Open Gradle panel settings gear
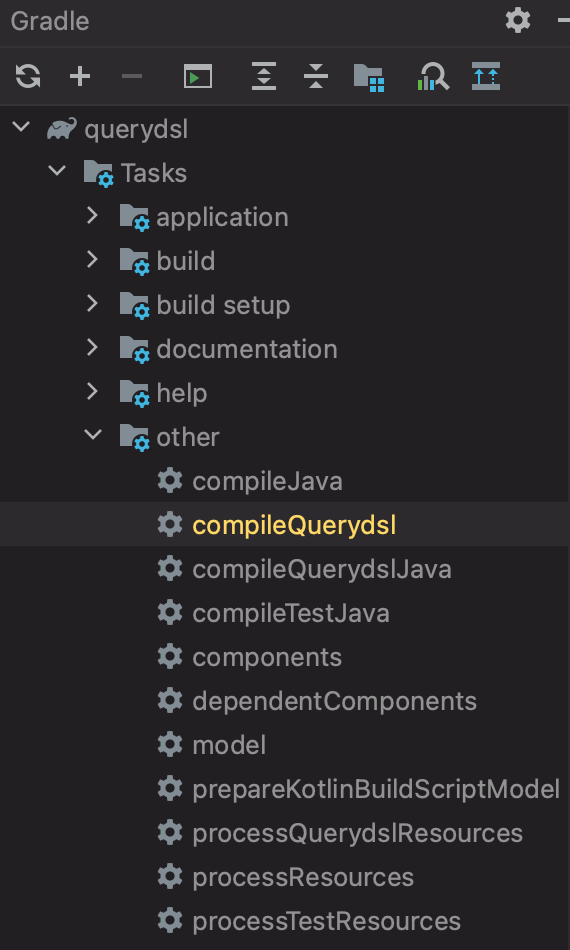Viewport: 570px width, 950px height. 518,21
